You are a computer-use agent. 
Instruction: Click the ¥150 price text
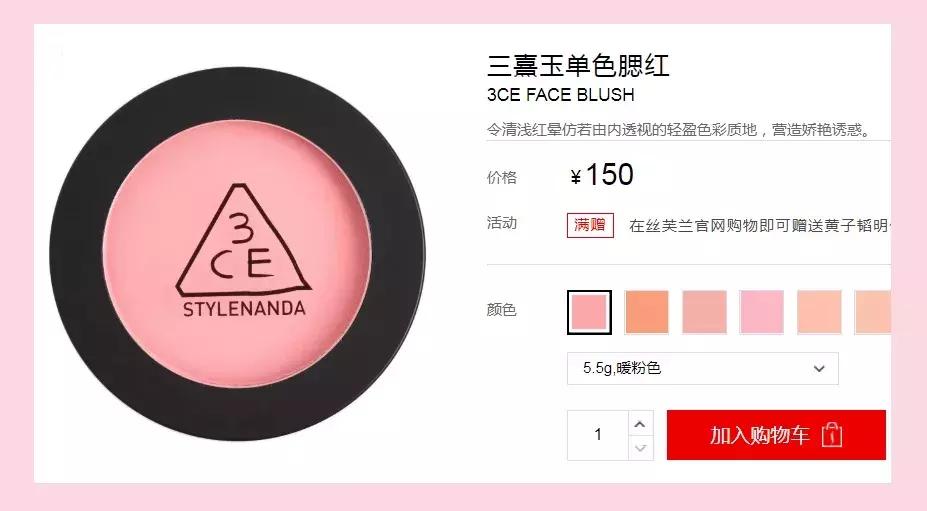(x=602, y=174)
